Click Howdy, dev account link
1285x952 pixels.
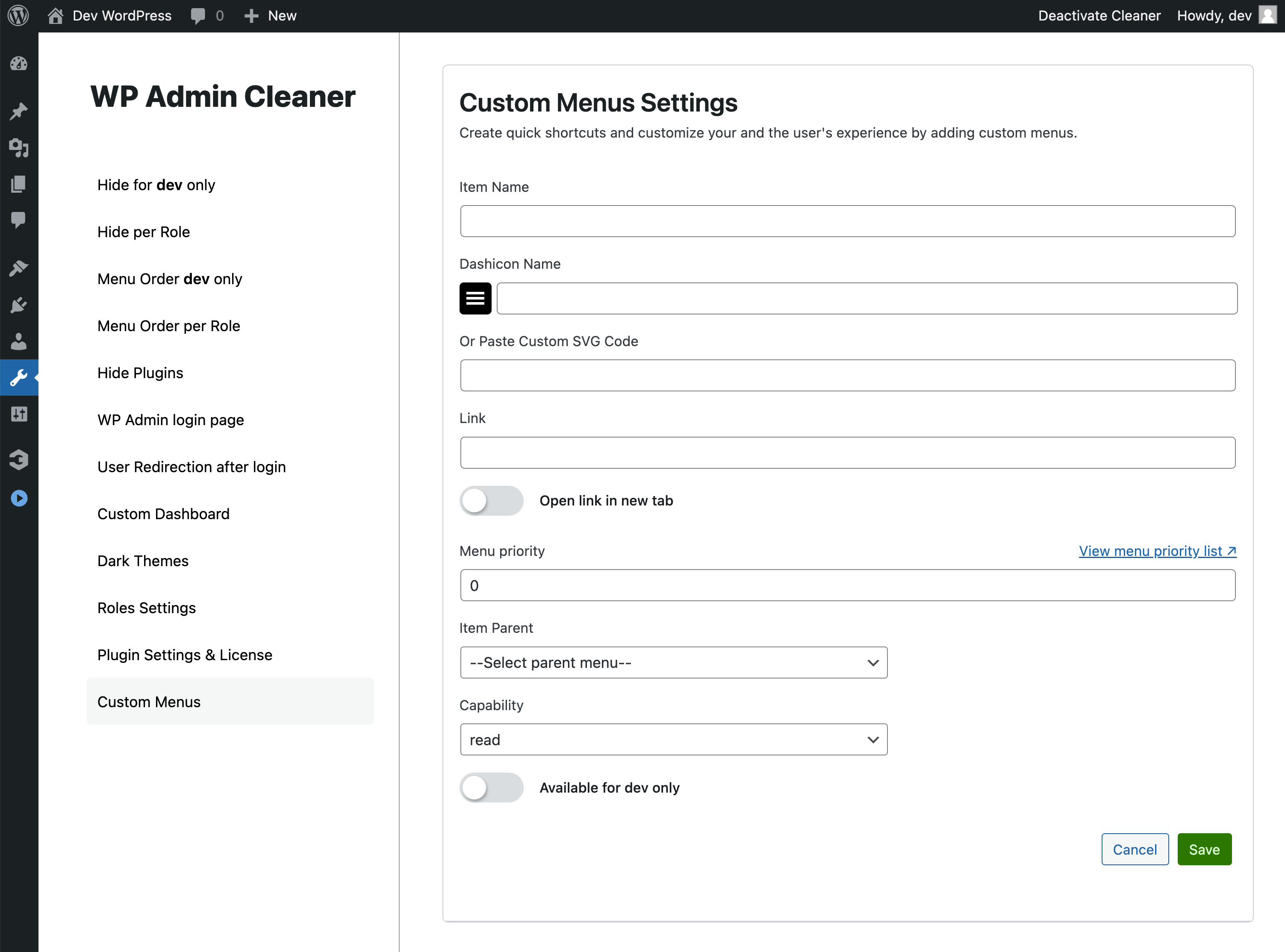click(x=1214, y=15)
